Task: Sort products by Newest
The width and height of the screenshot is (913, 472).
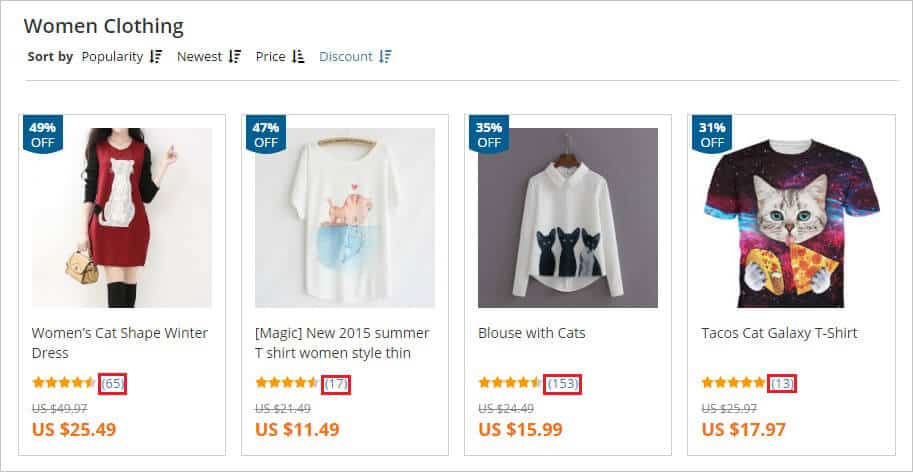Action: [199, 57]
